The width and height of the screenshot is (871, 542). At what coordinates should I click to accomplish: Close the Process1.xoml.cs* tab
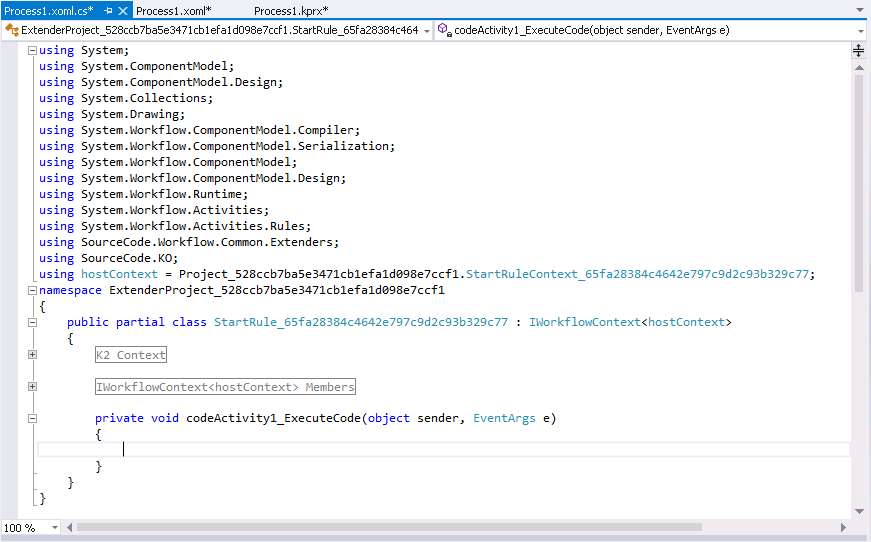tap(123, 11)
